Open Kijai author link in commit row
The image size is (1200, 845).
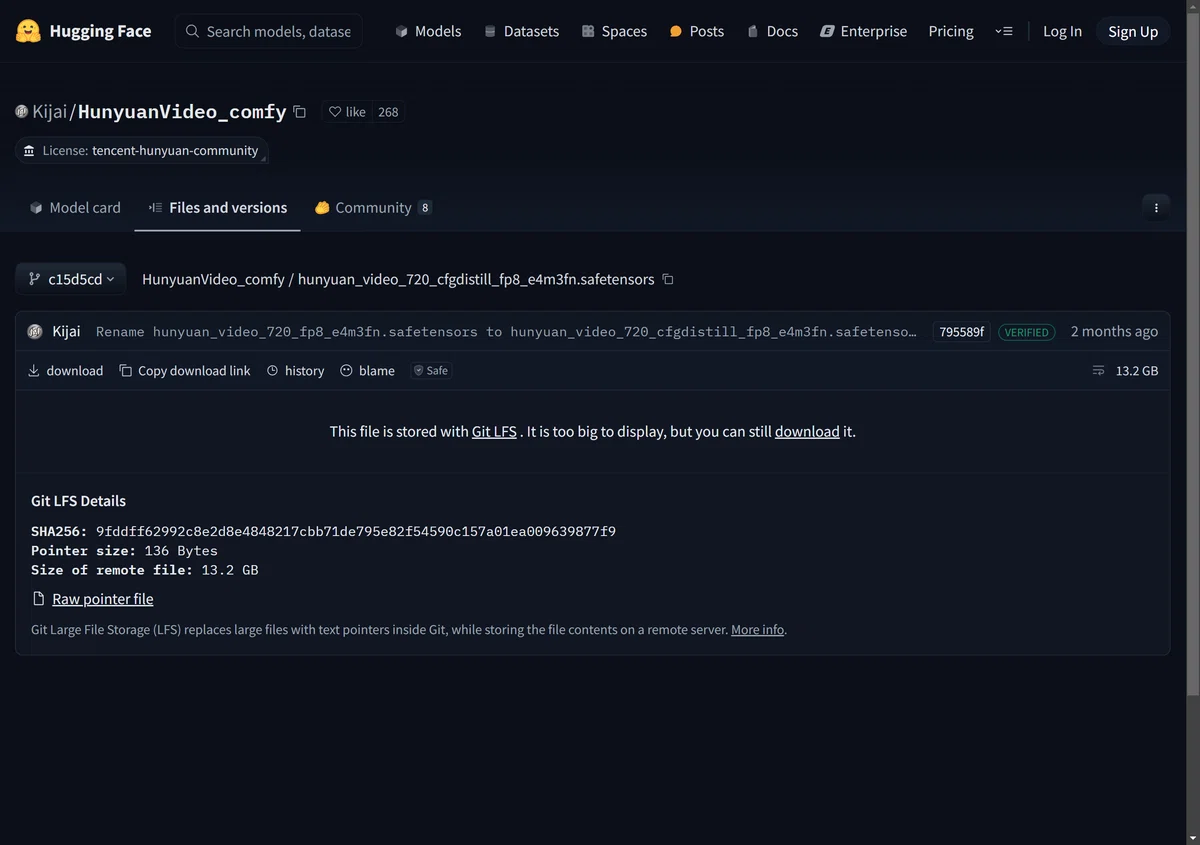66,332
